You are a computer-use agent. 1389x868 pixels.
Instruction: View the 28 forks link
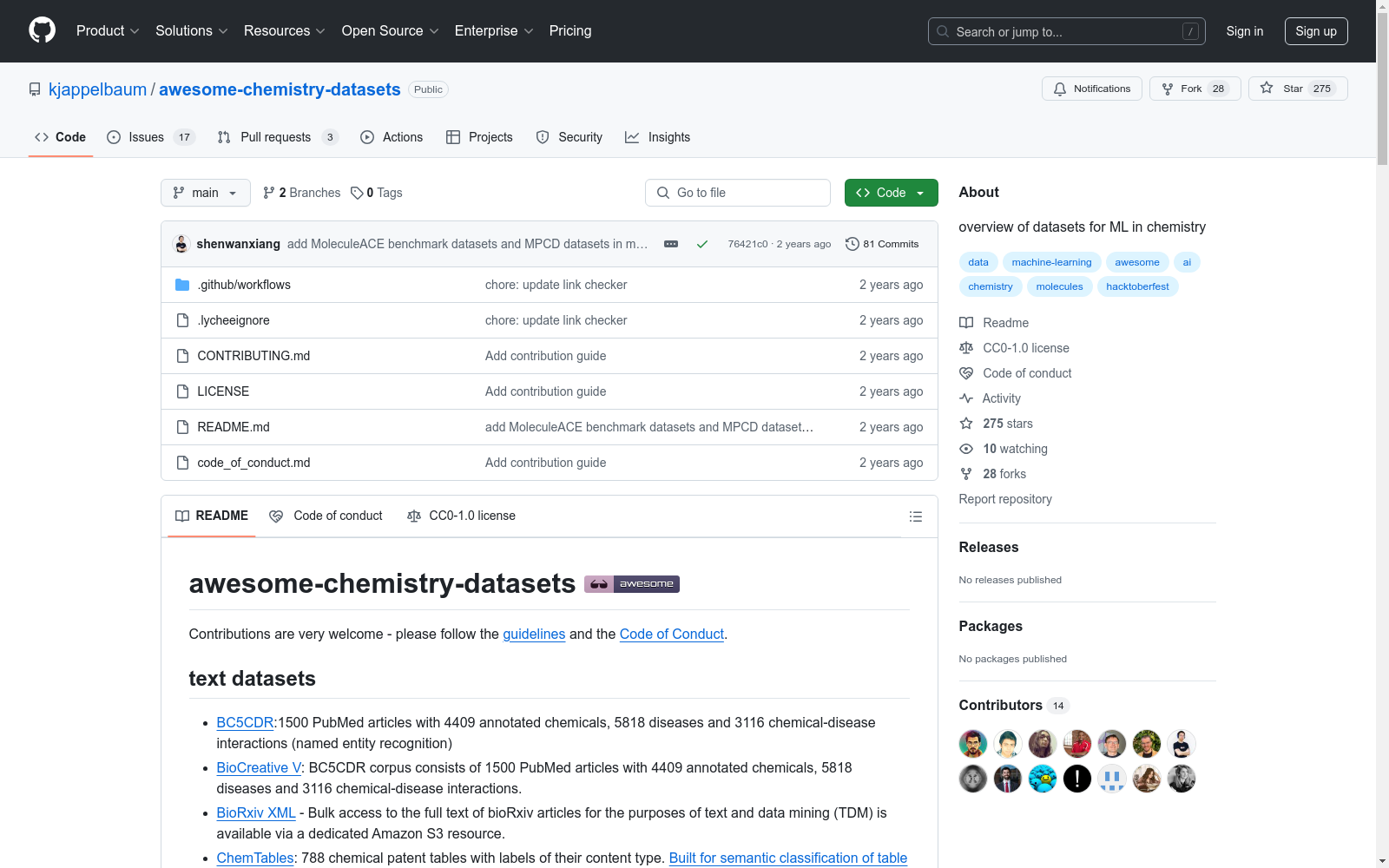pyautogui.click(x=992, y=474)
